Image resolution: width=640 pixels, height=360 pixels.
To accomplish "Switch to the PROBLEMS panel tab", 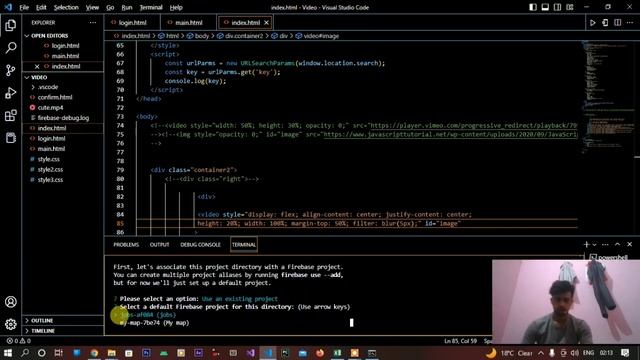I will pos(126,244).
